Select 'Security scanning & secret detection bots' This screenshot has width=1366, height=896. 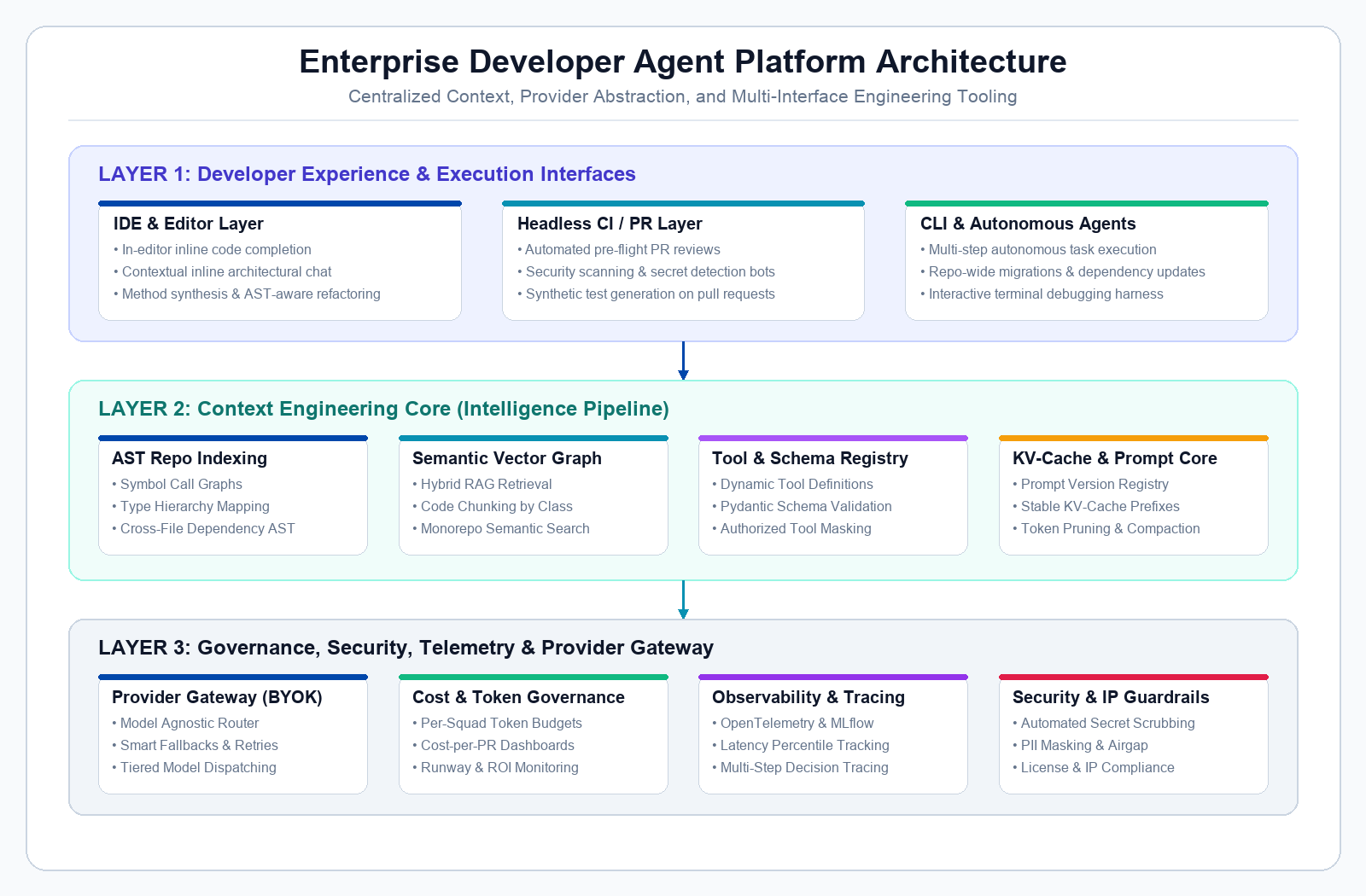coord(646,271)
